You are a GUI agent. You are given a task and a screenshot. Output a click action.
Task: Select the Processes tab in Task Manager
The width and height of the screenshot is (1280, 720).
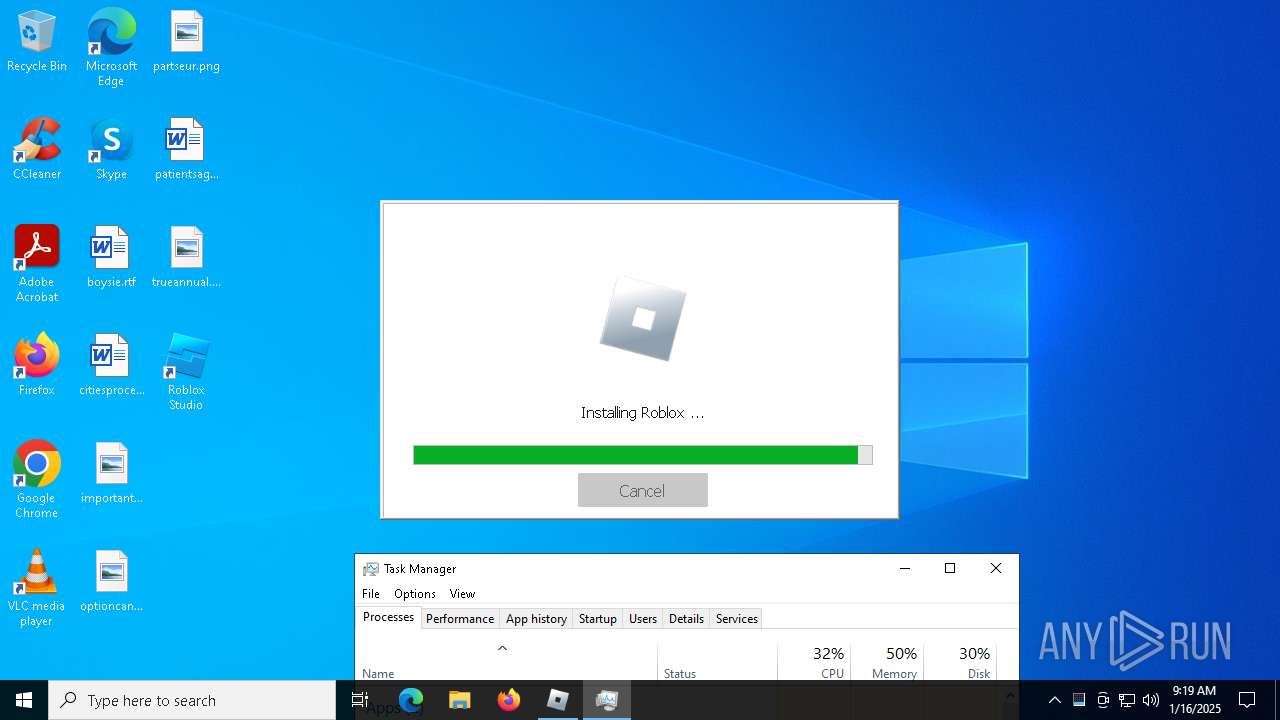[388, 617]
